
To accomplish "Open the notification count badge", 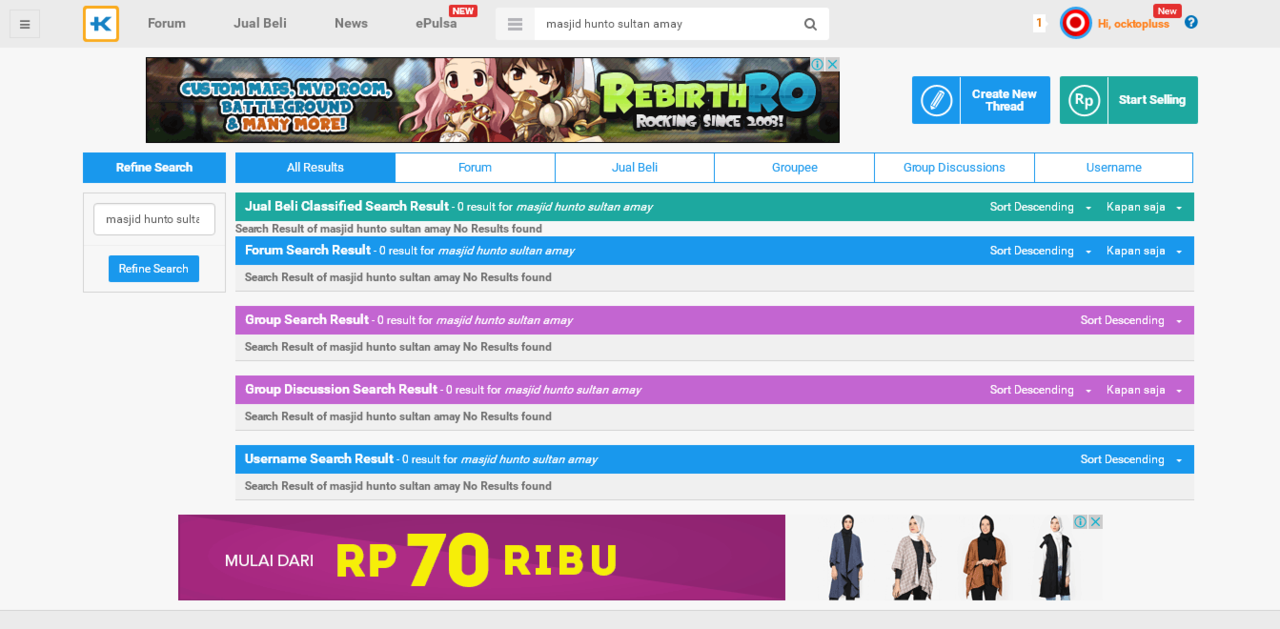I will click(x=1039, y=23).
